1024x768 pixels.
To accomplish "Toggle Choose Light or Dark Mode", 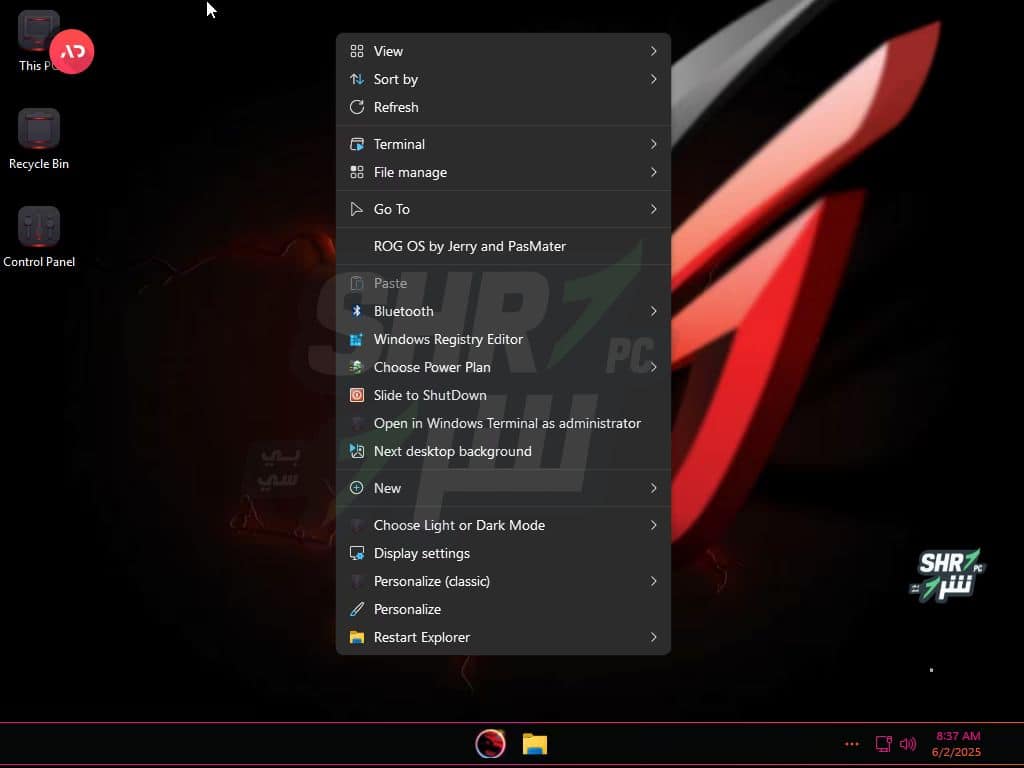I will click(x=459, y=525).
